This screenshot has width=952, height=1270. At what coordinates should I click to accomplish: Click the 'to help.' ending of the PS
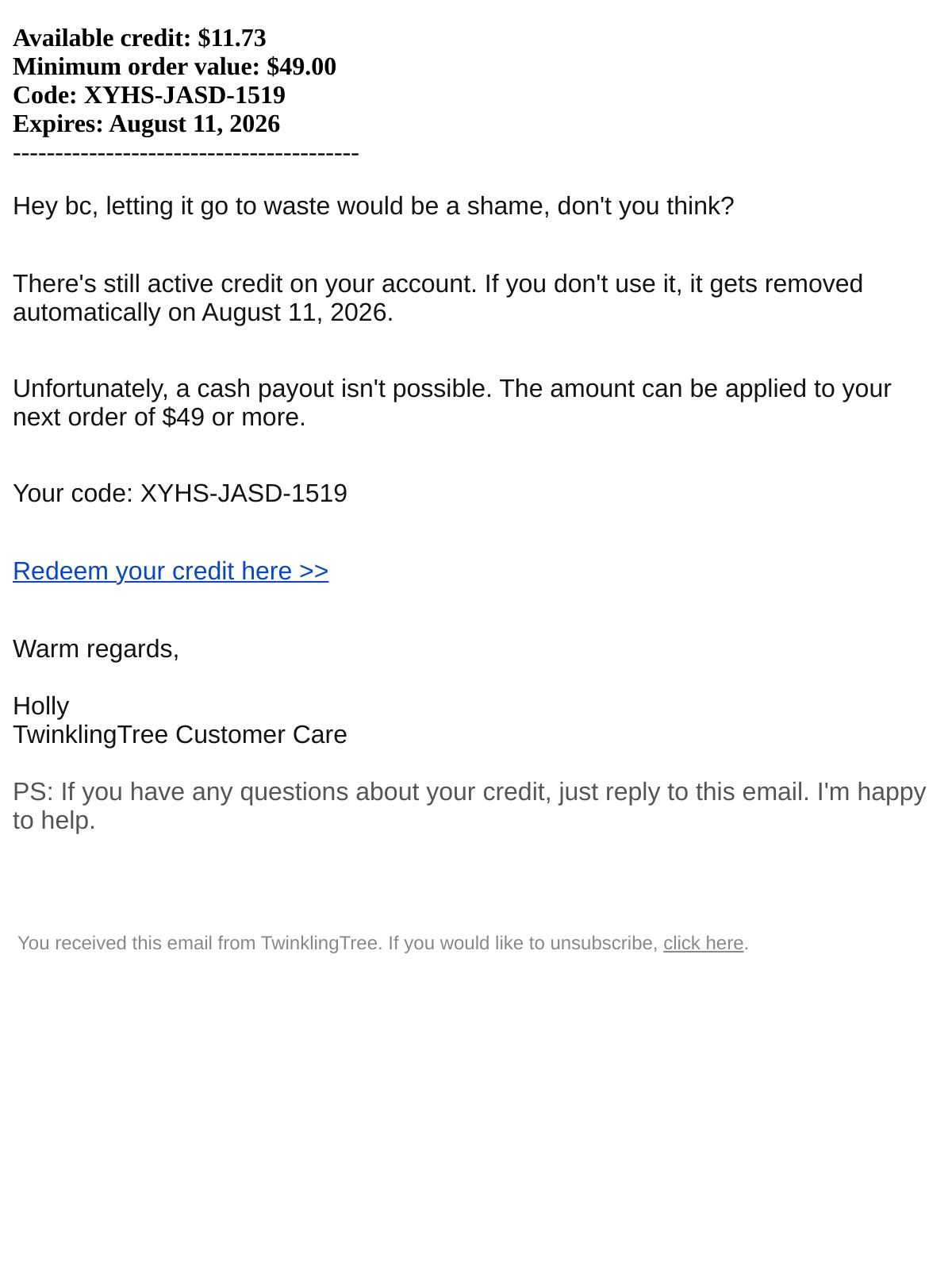pos(54,821)
